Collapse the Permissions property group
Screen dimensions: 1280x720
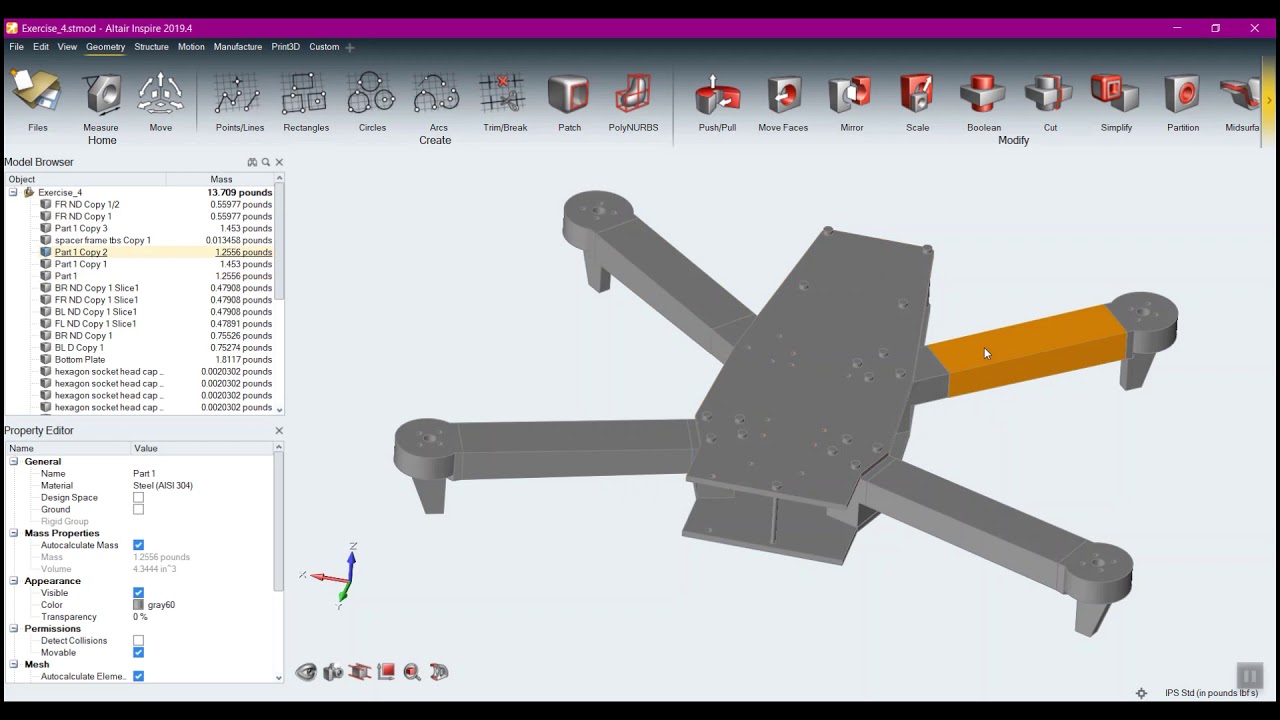click(14, 628)
